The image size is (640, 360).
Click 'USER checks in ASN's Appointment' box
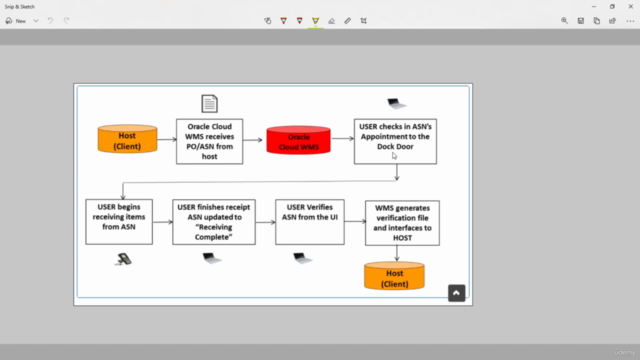pos(395,141)
